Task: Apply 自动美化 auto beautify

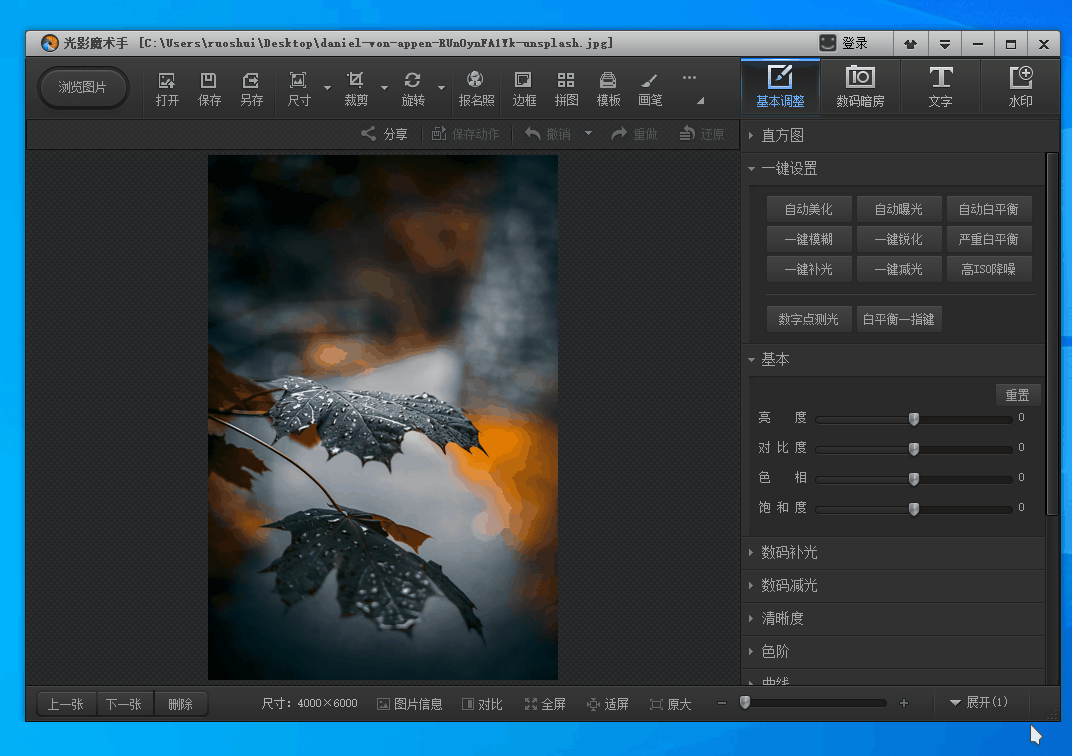Action: click(809, 209)
